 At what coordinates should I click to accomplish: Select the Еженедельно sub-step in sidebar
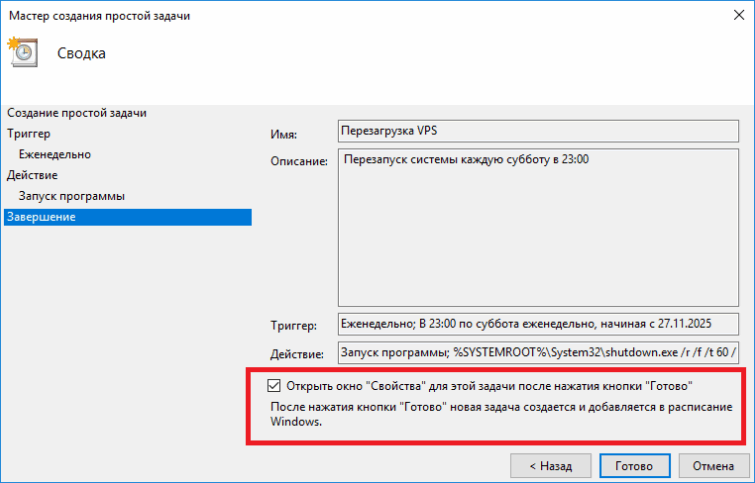coord(55,154)
